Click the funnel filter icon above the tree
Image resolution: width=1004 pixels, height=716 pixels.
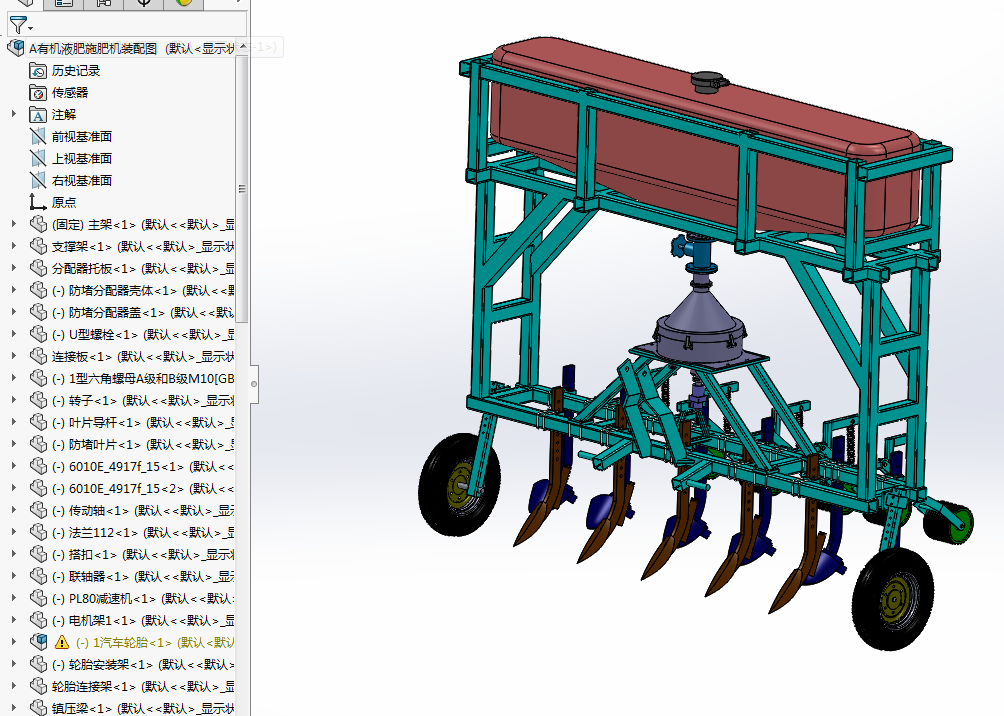click(x=18, y=26)
